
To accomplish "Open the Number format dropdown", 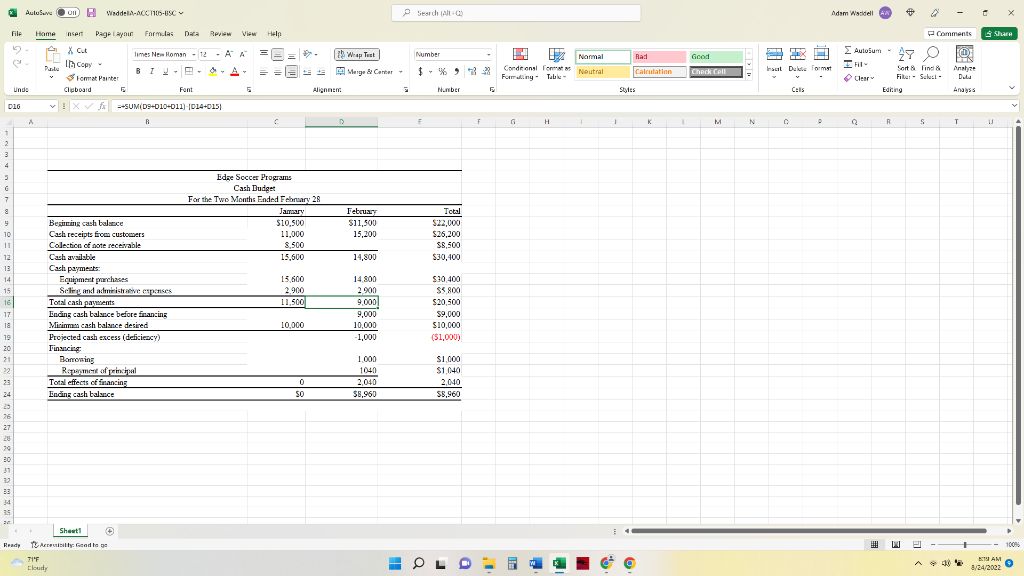I will [488, 55].
